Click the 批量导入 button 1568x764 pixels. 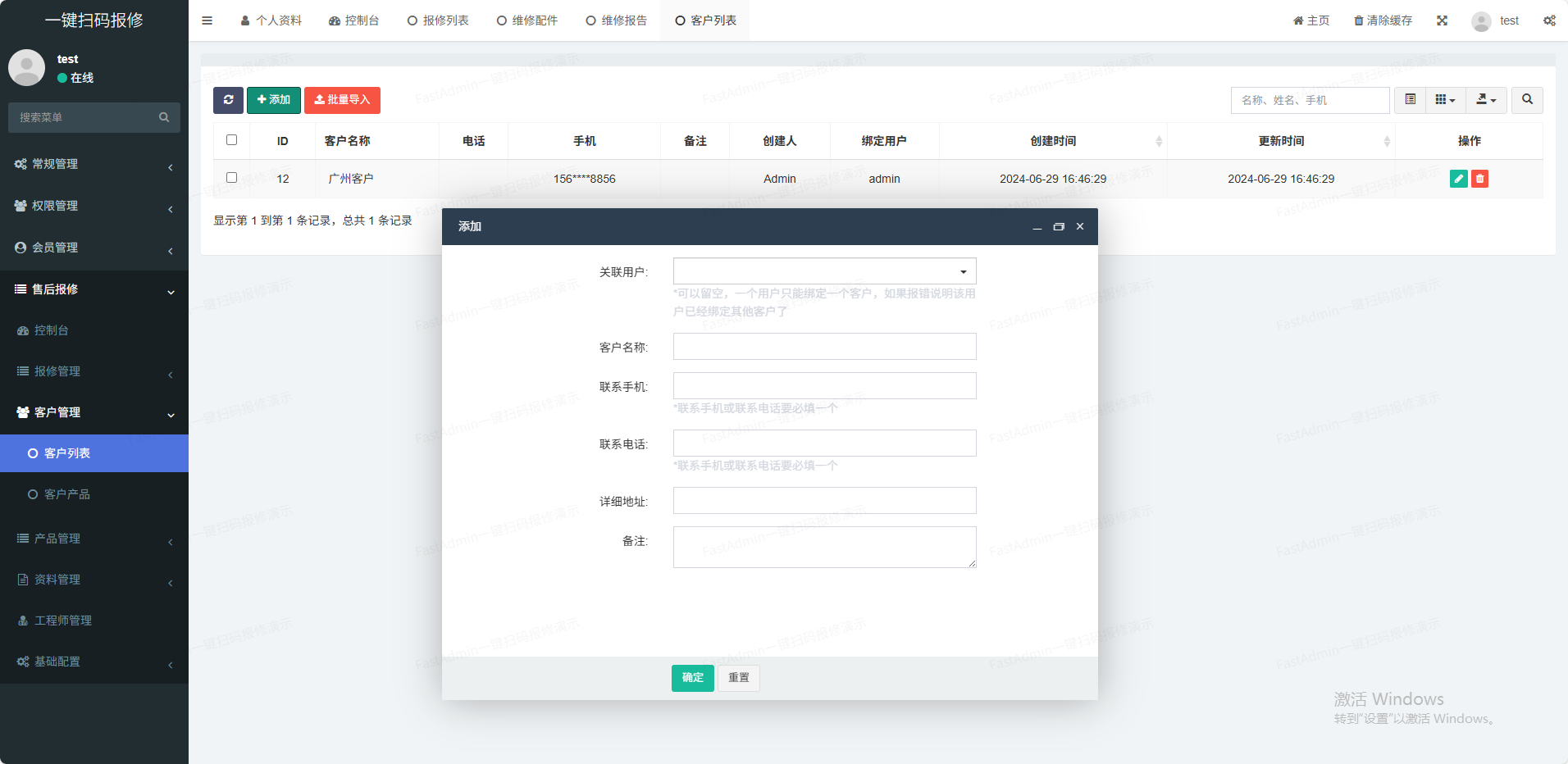(x=342, y=100)
